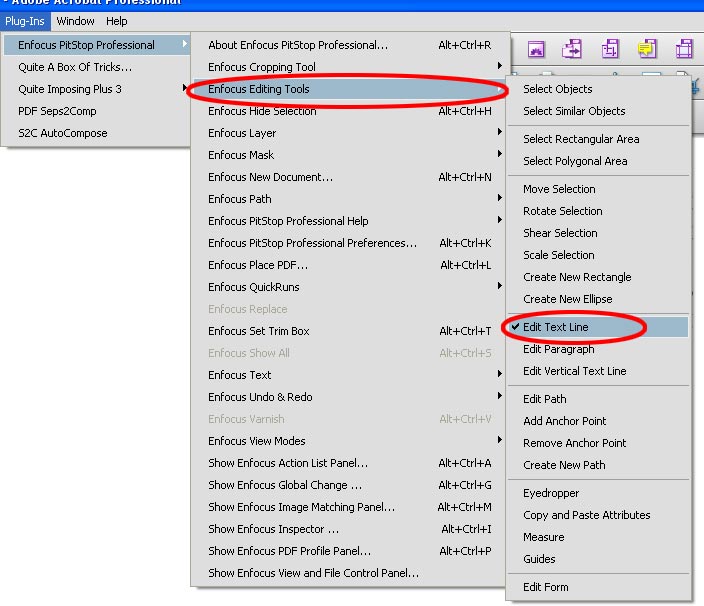
Task: Open the Plug-Ins menu
Action: point(25,21)
